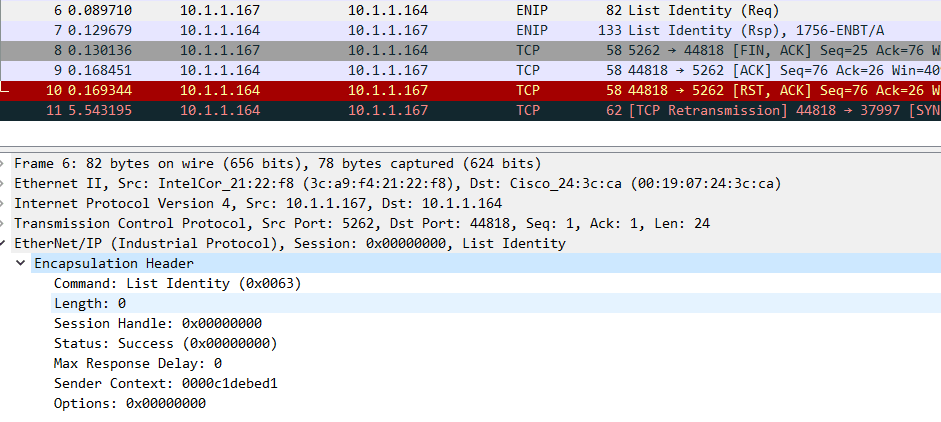Select packet 7 List Identity response row
This screenshot has height=422, width=941.
[x=470, y=30]
